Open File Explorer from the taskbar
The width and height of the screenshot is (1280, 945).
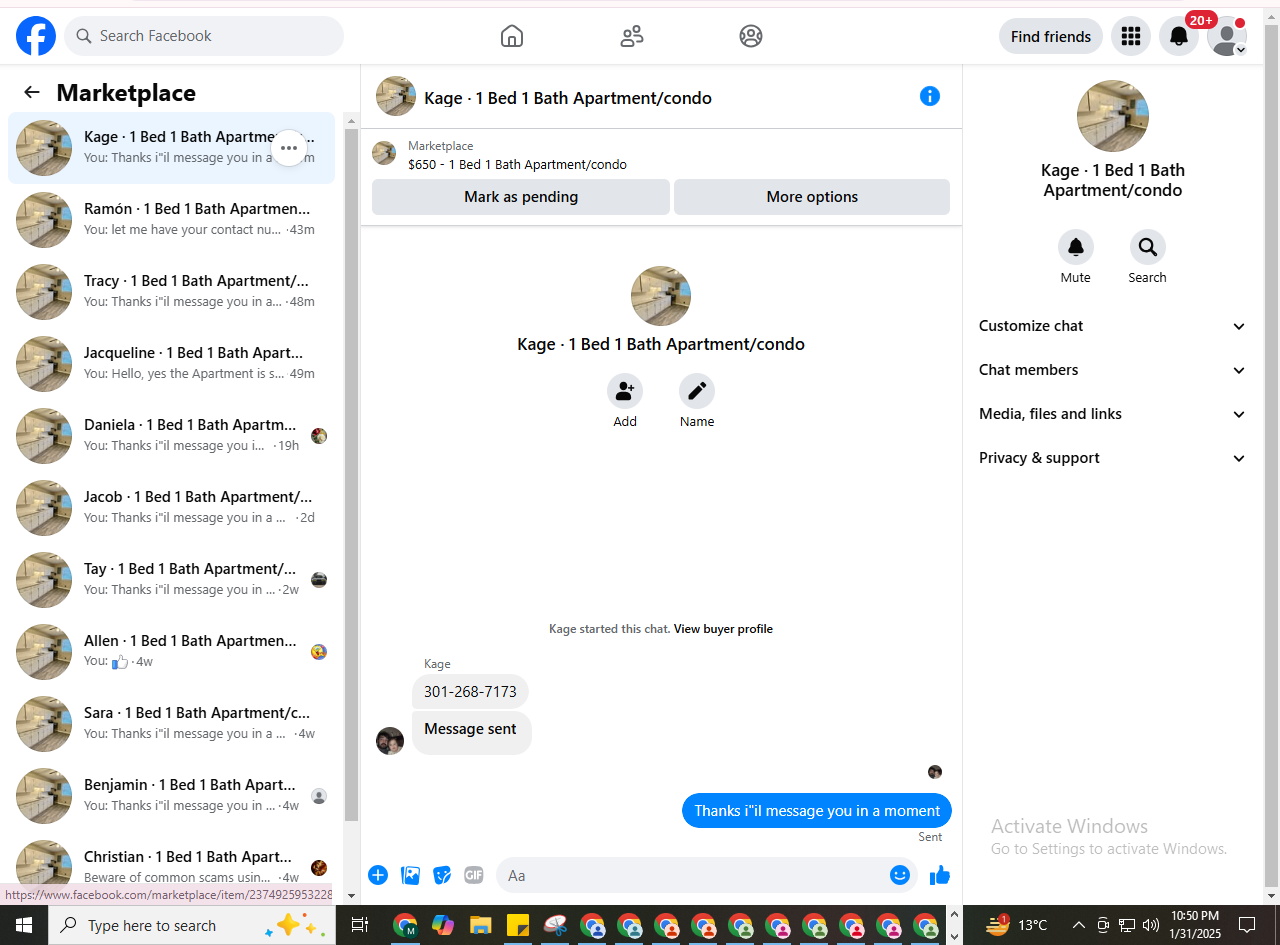(x=480, y=925)
